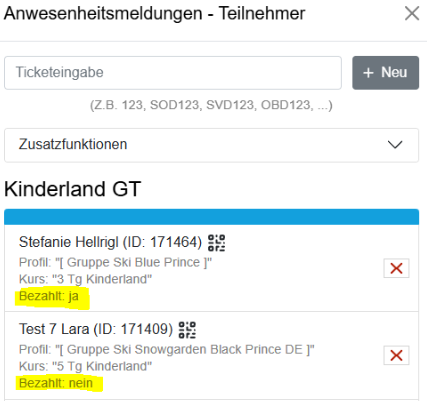Open QR code for Stefanie Hellrigl

point(216,243)
